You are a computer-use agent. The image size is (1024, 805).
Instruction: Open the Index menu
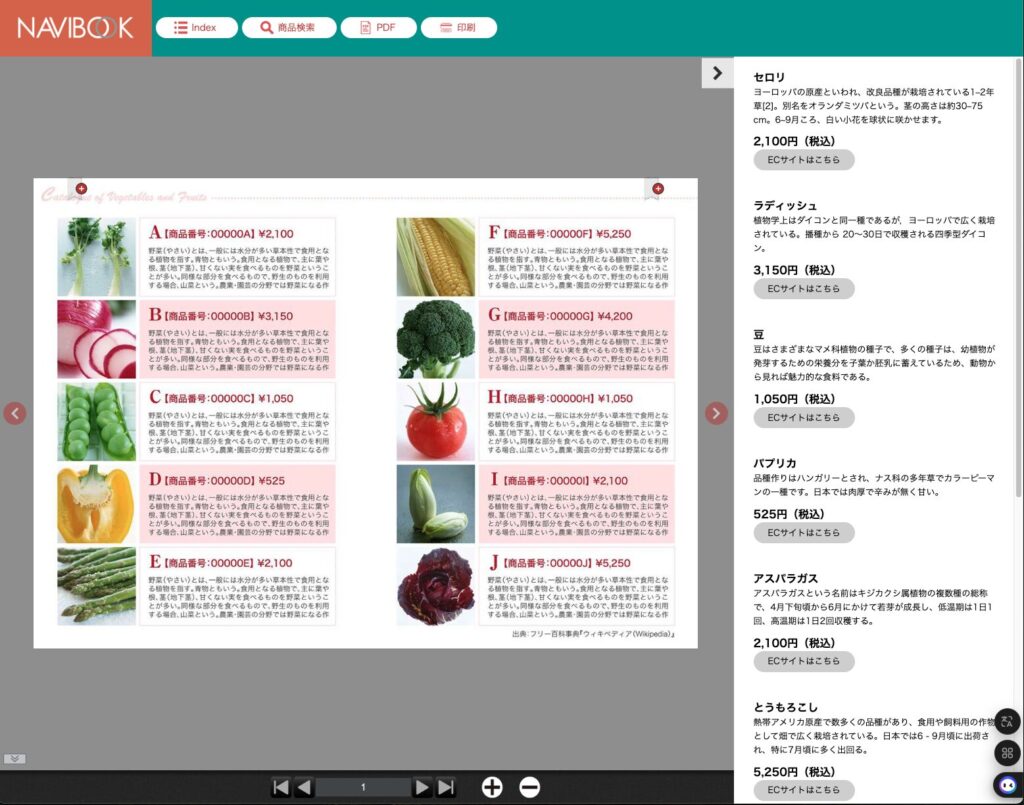(197, 28)
